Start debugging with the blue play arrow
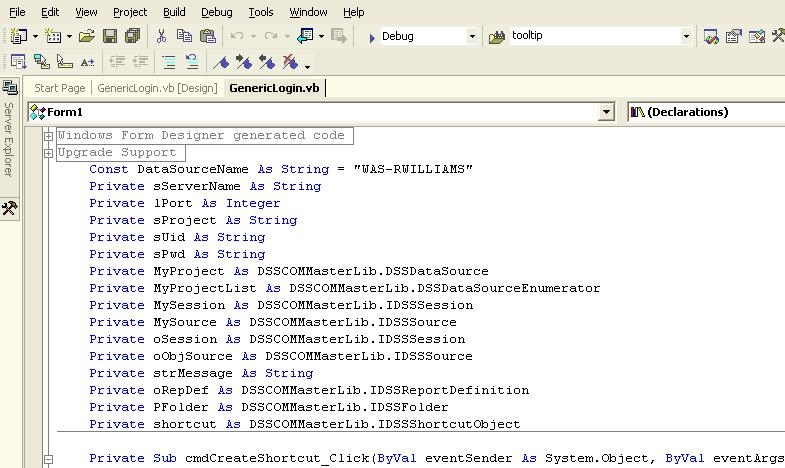The height and width of the screenshot is (468, 785). point(371,37)
